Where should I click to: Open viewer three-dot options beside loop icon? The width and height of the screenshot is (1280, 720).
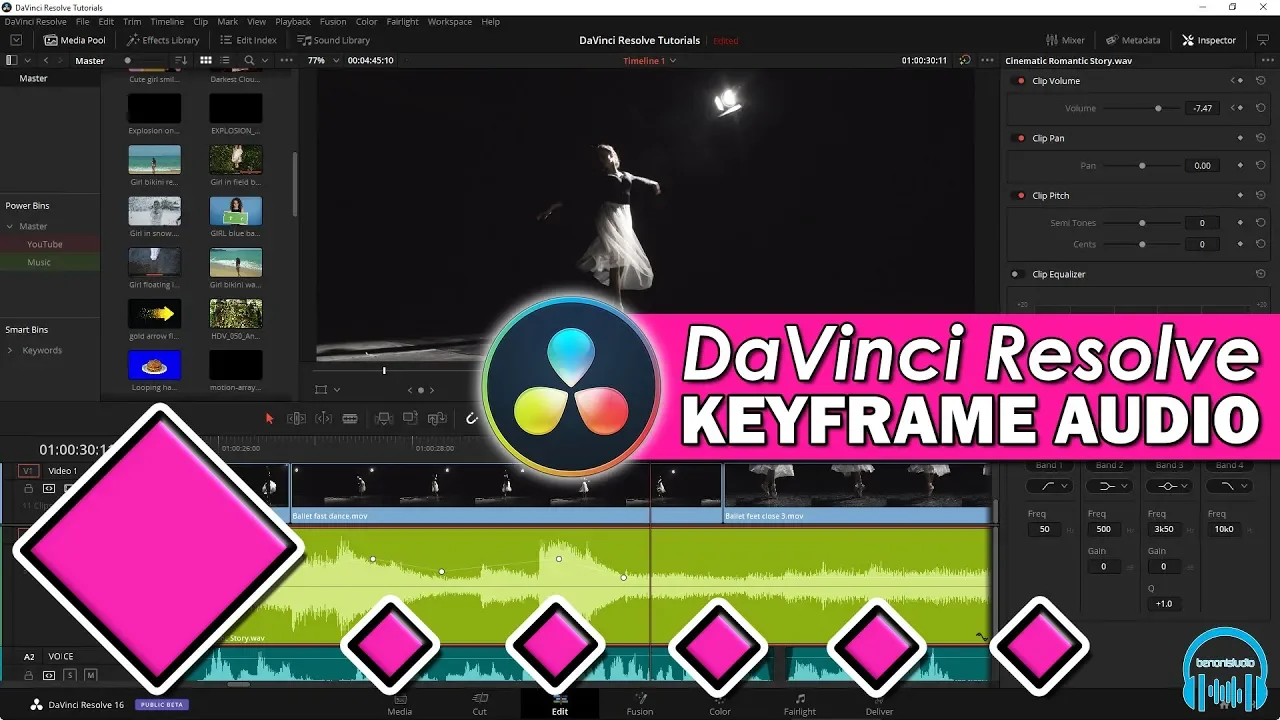[987, 60]
